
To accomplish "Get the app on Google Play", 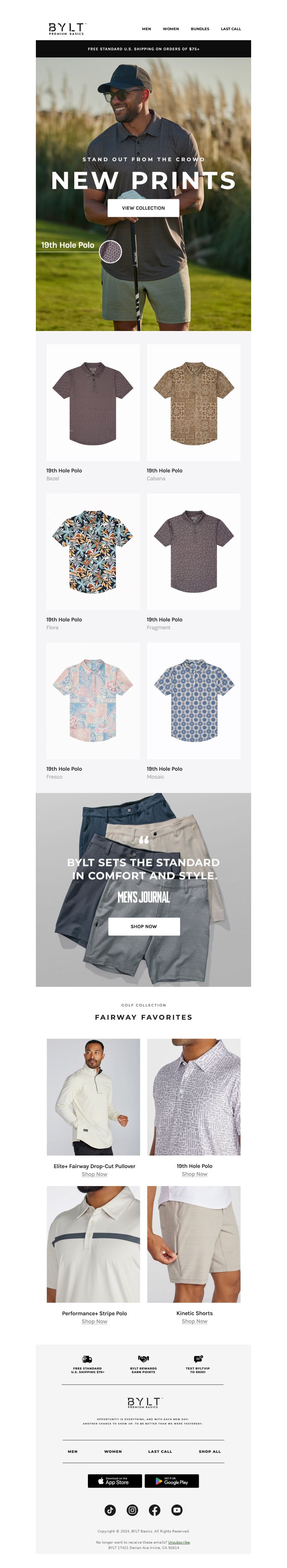I will (x=171, y=1481).
